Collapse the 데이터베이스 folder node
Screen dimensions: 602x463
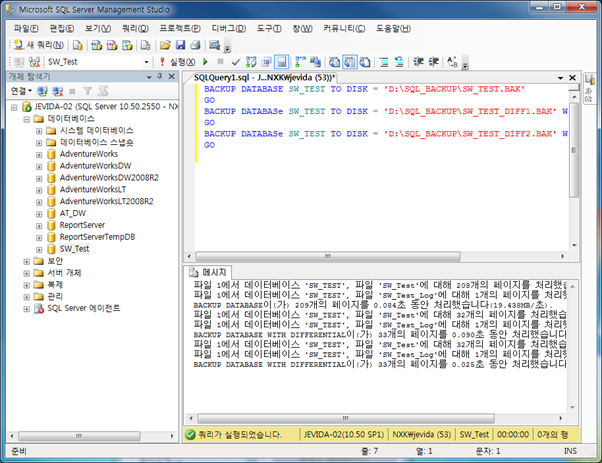pos(26,119)
